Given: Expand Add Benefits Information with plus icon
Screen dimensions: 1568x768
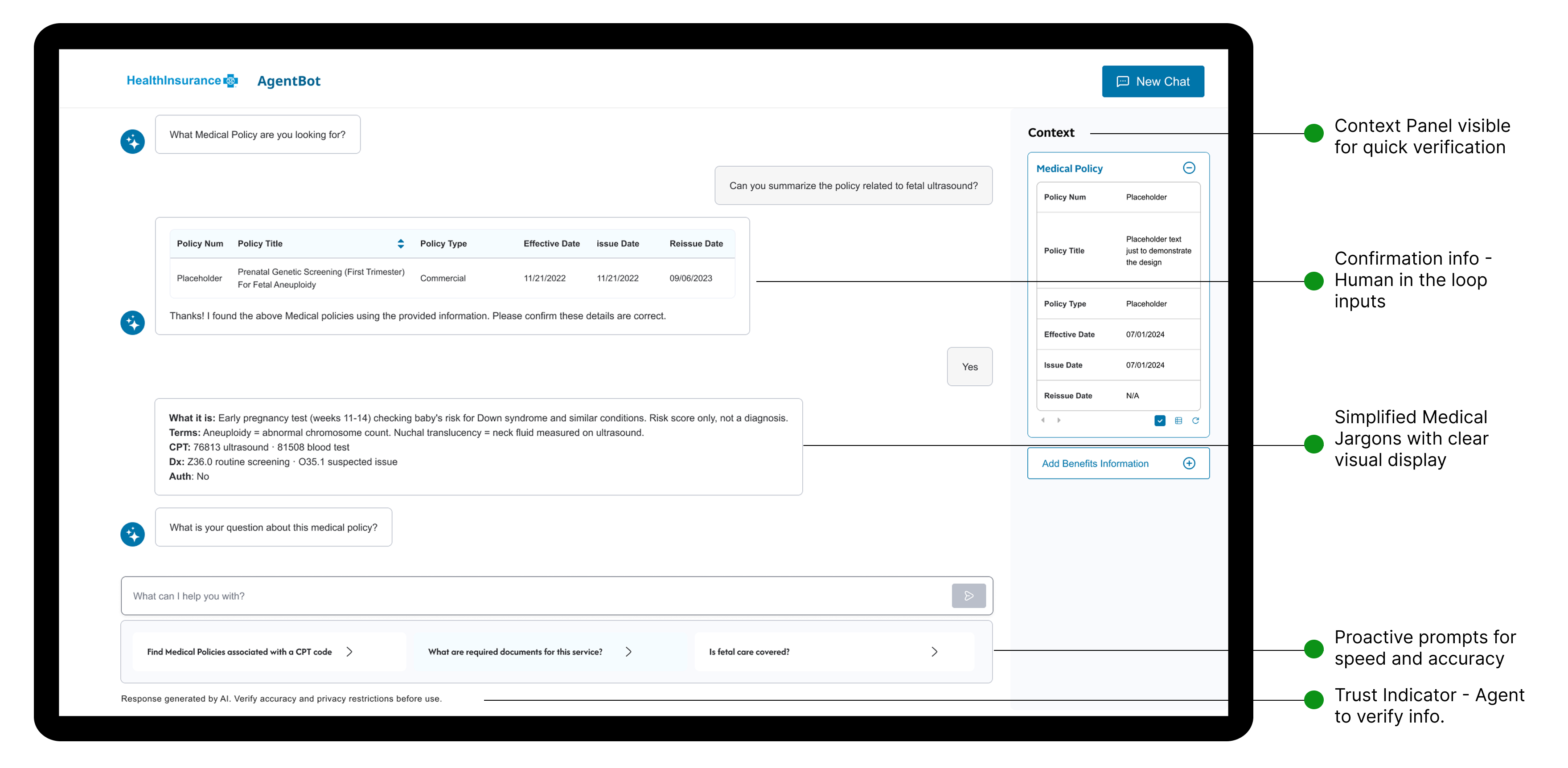Looking at the screenshot, I should [1189, 463].
